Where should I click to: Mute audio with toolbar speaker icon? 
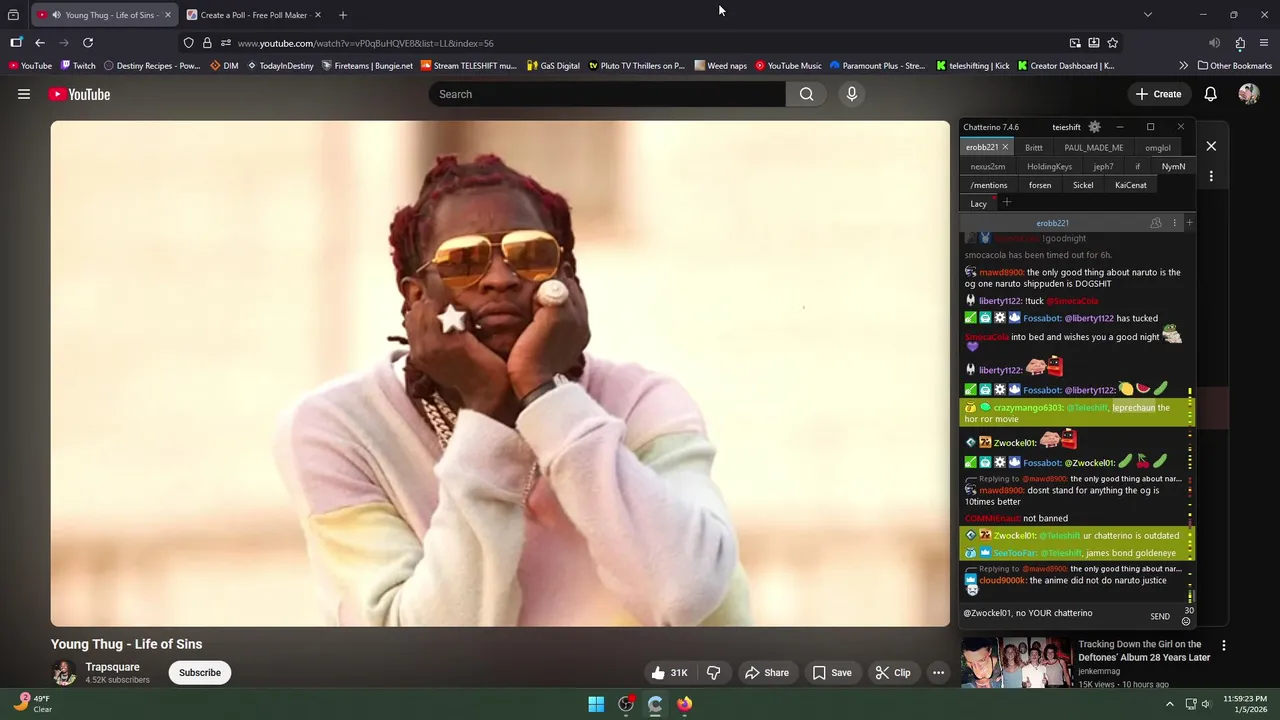point(1214,43)
